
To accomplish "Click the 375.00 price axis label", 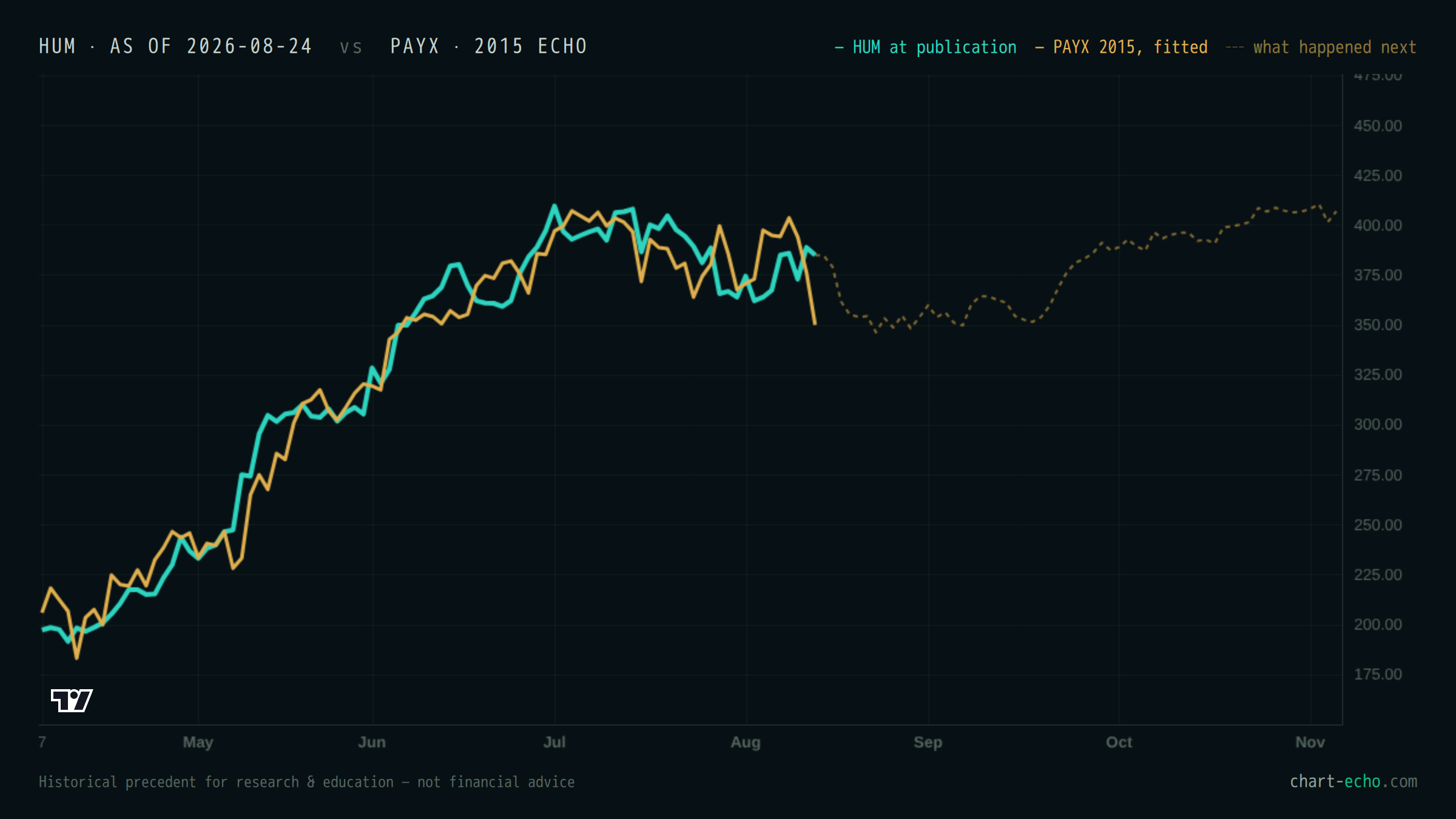I will coord(1378,275).
